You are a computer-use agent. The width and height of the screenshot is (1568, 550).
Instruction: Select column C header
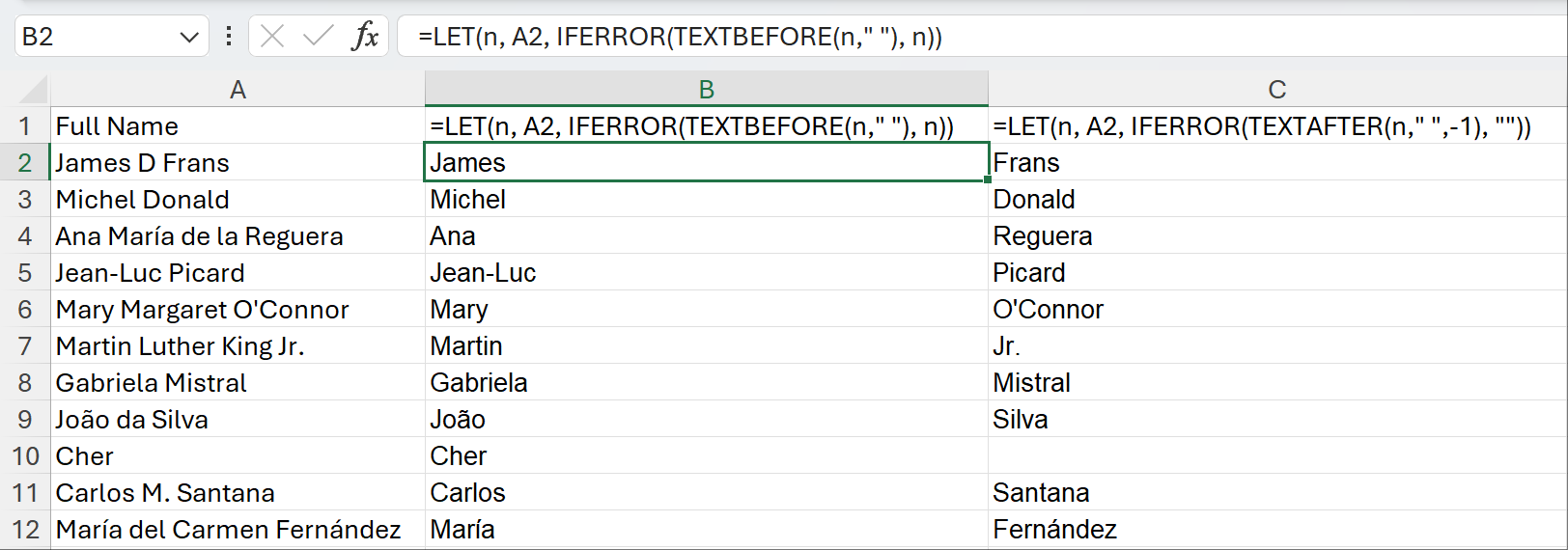point(1276,90)
